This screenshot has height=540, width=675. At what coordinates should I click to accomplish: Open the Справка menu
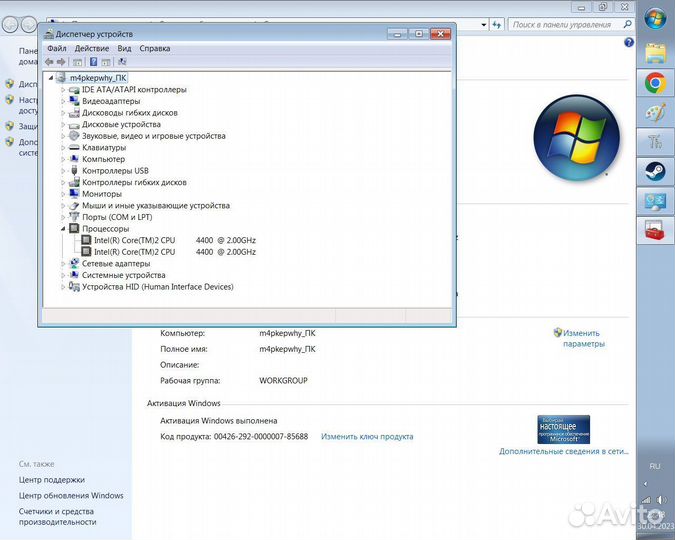(155, 49)
